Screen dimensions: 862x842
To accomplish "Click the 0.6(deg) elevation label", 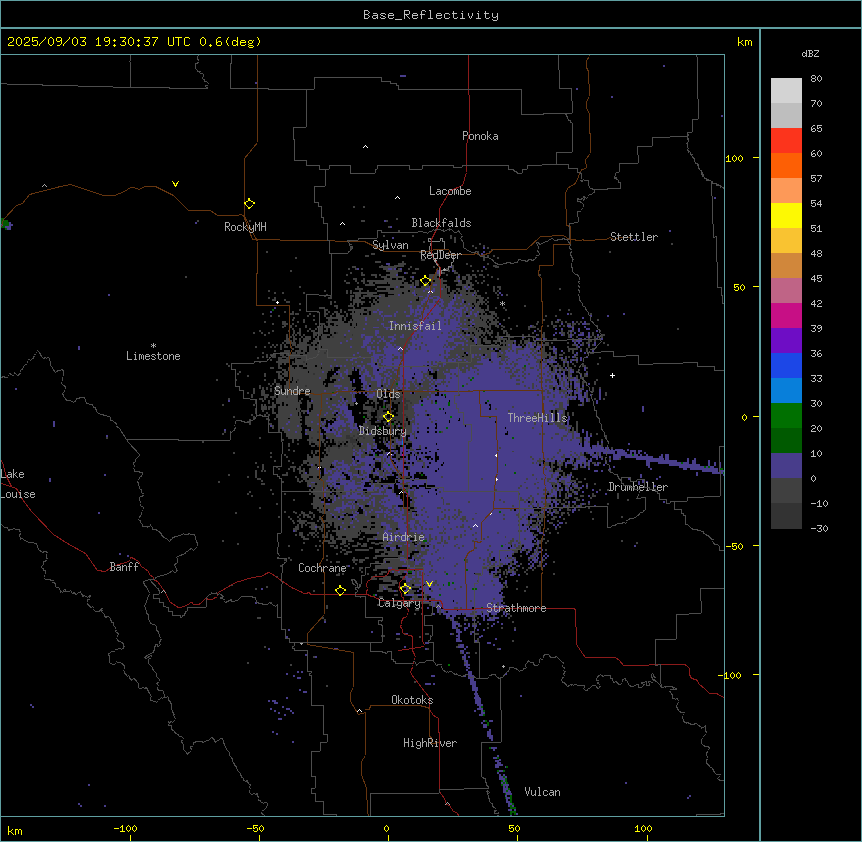I will pyautogui.click(x=230, y=42).
